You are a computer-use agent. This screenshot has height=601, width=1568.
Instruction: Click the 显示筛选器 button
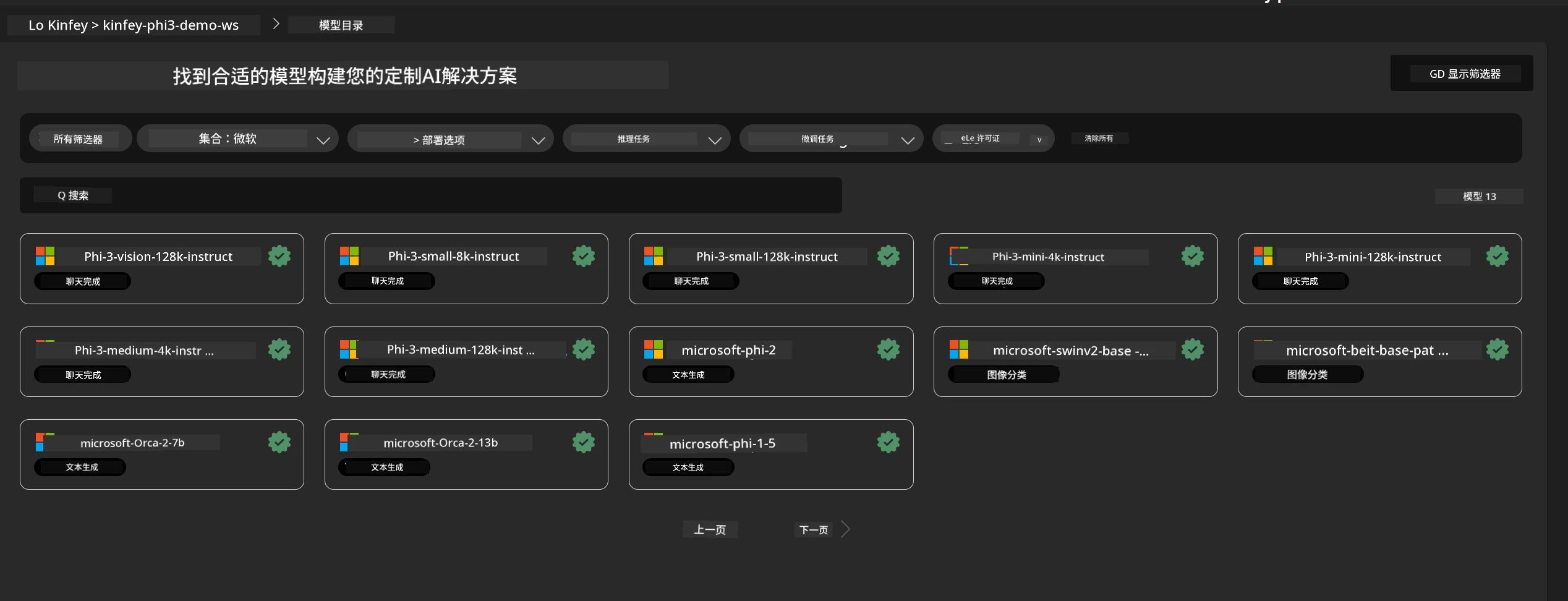pos(1462,74)
